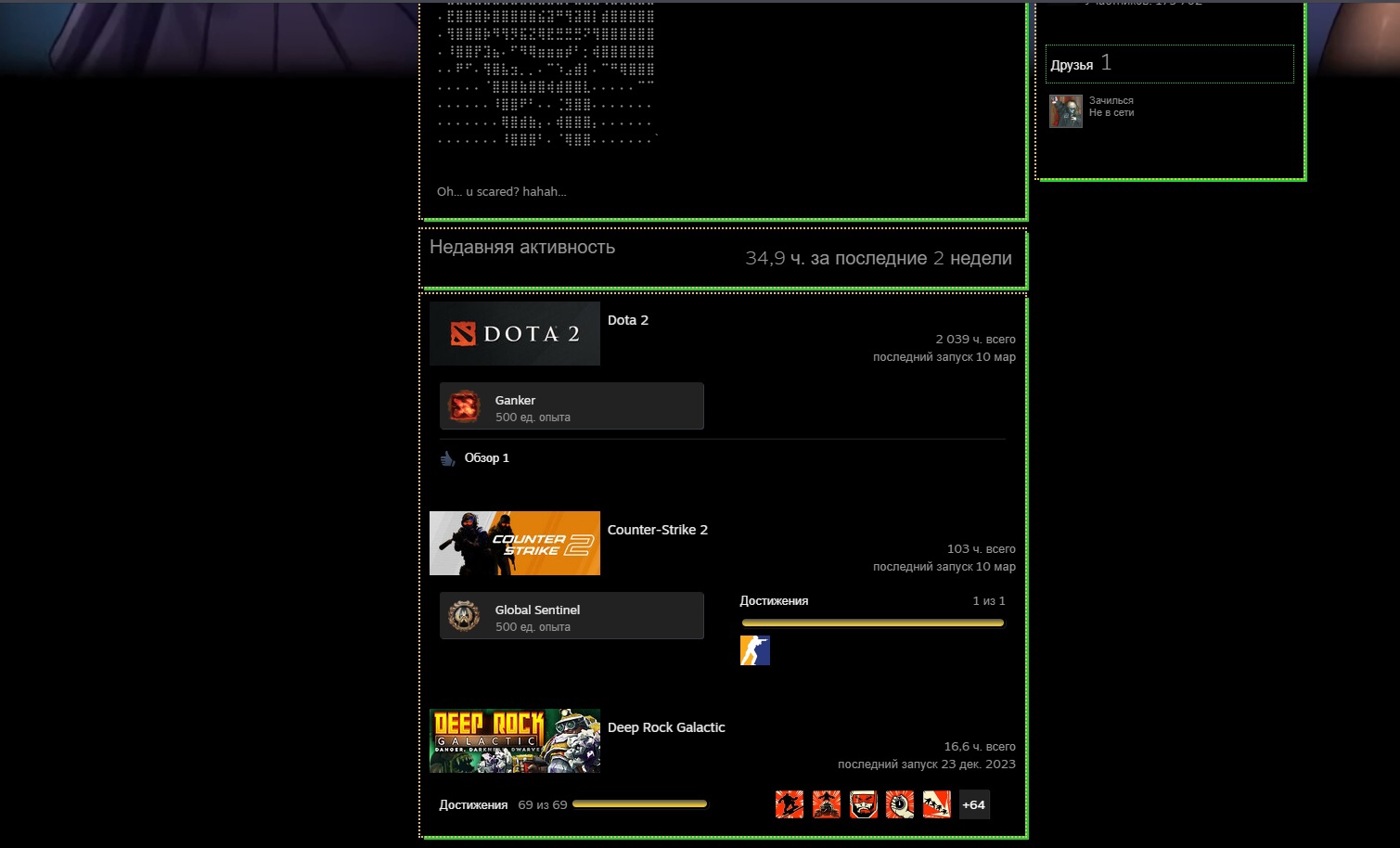Click the Ganker badge name

click(515, 400)
